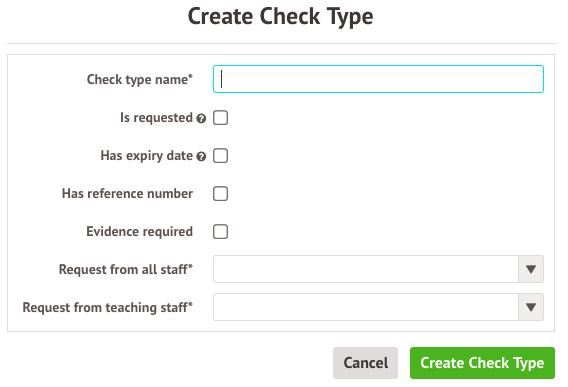Screen dimensions: 568x387
Task: Expand the Request from teaching staff dropdown
Action: click(378, 307)
